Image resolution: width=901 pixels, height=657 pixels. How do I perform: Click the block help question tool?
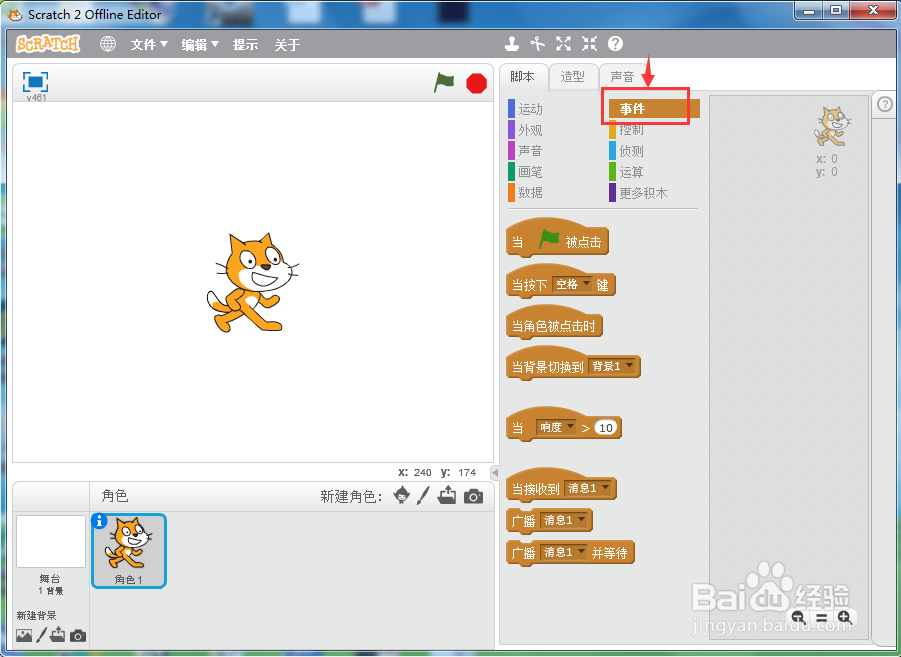coord(615,44)
